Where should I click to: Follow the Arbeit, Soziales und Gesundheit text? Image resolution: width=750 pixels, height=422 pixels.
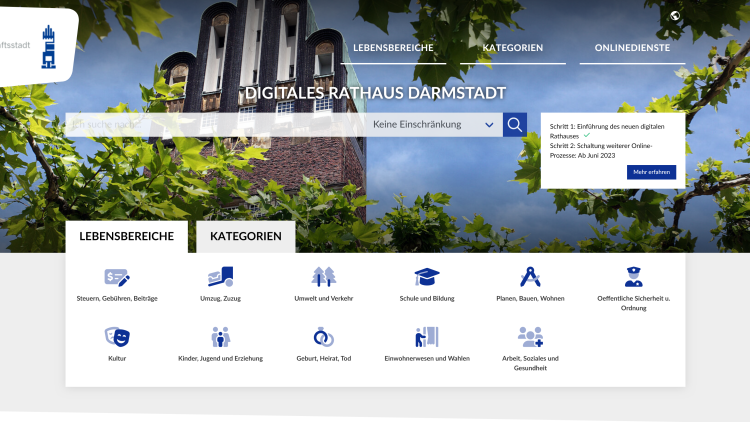point(530,363)
